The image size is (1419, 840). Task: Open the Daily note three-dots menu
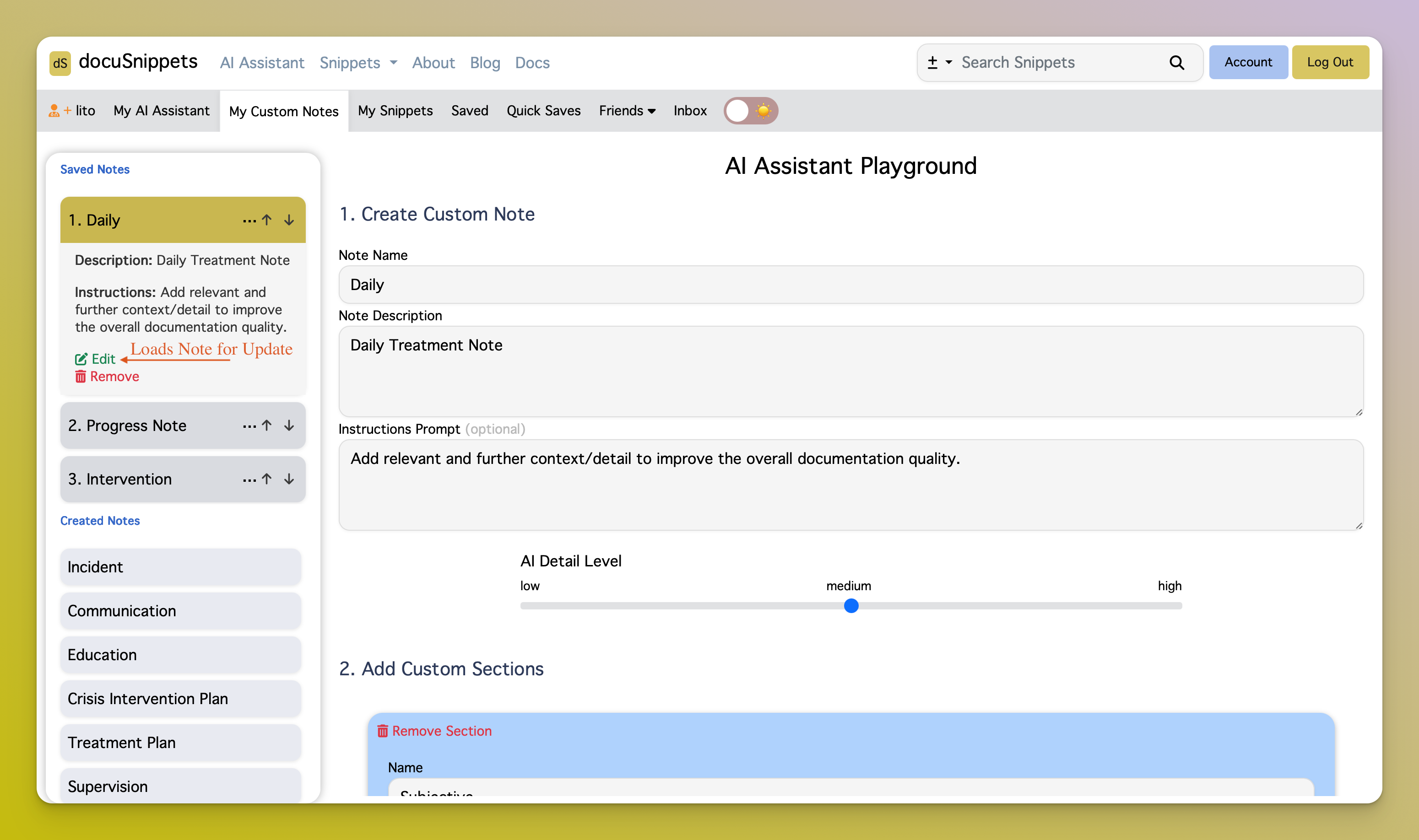[249, 221]
